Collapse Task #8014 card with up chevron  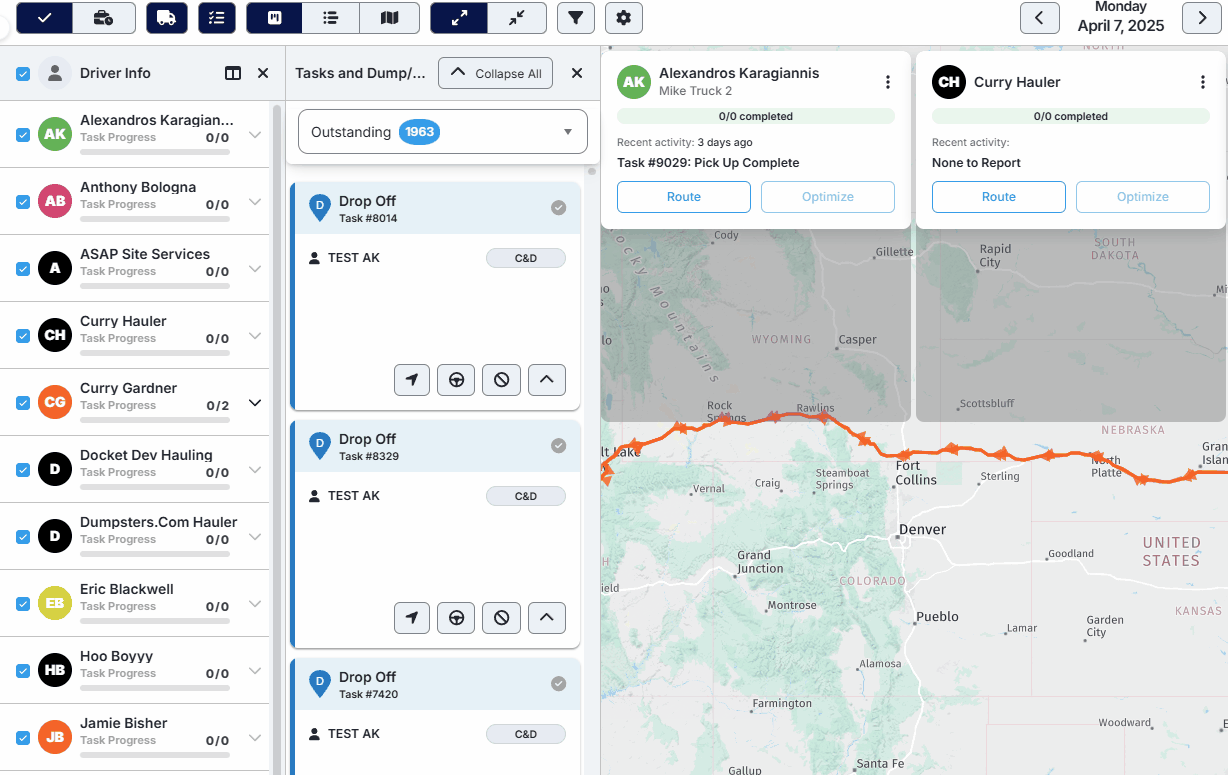[546, 380]
